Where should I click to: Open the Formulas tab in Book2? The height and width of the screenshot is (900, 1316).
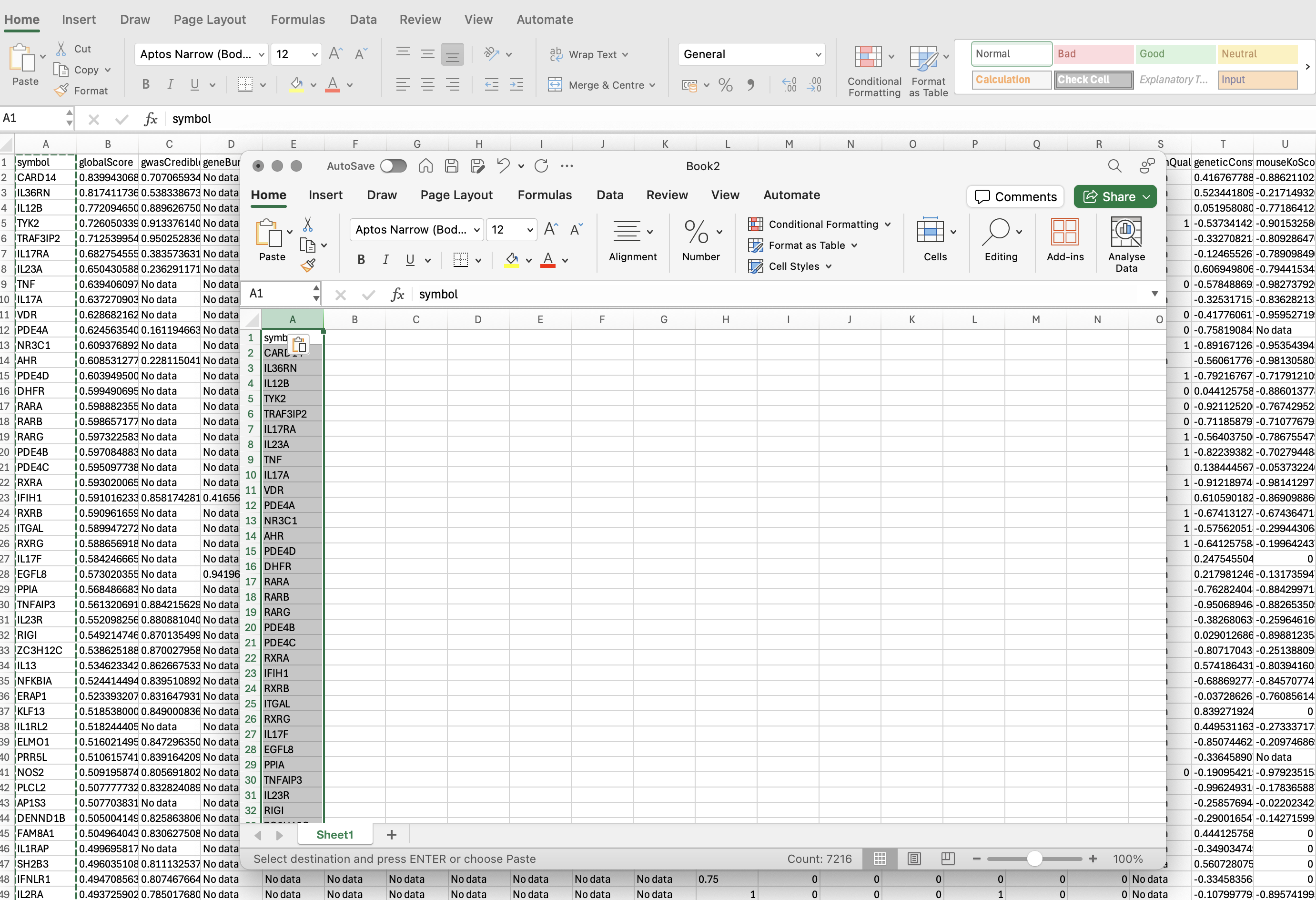(544, 195)
